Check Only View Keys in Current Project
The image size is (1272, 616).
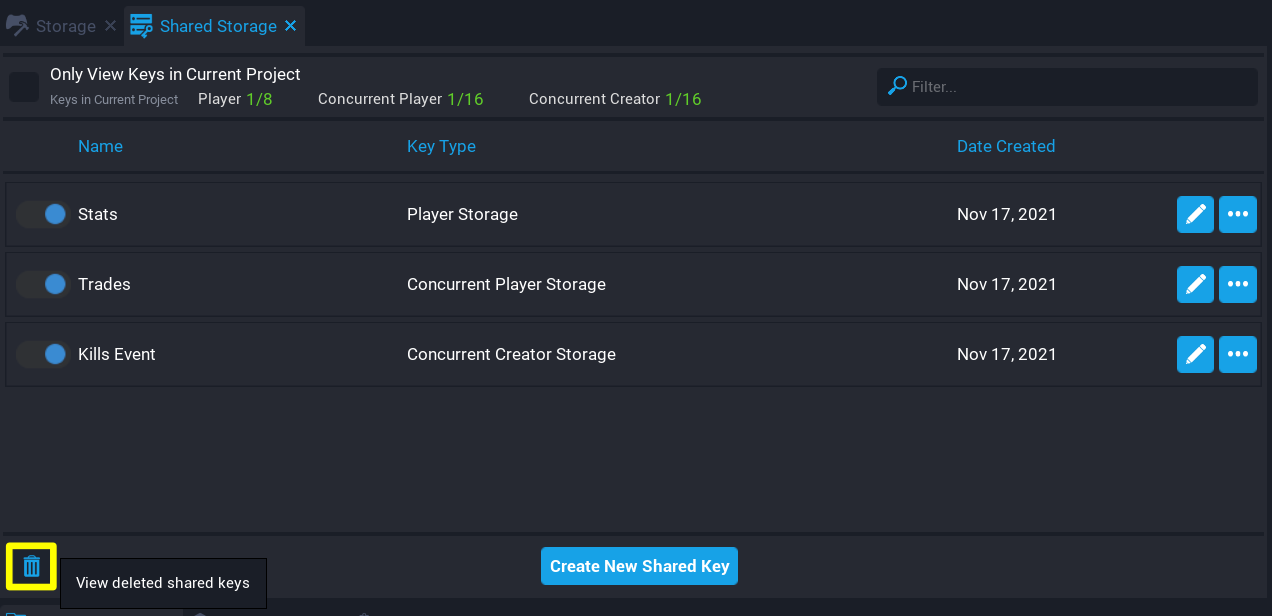click(24, 87)
